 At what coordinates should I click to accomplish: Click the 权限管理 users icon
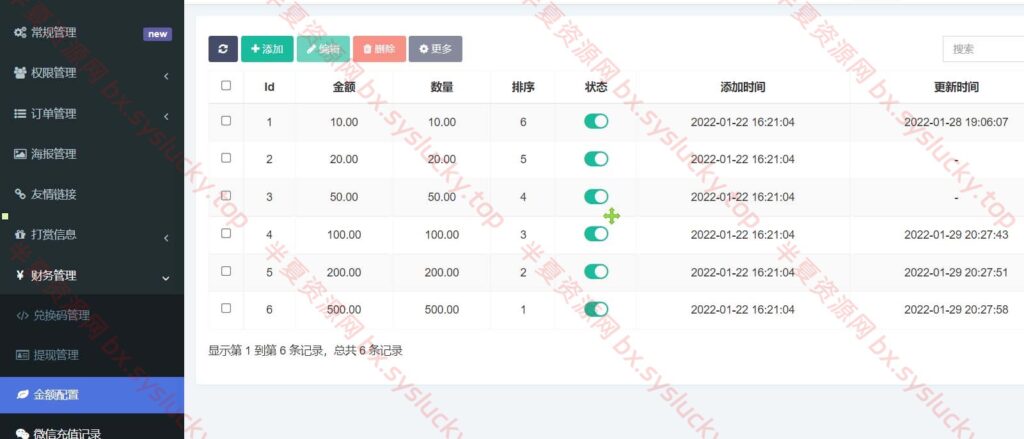coord(20,73)
